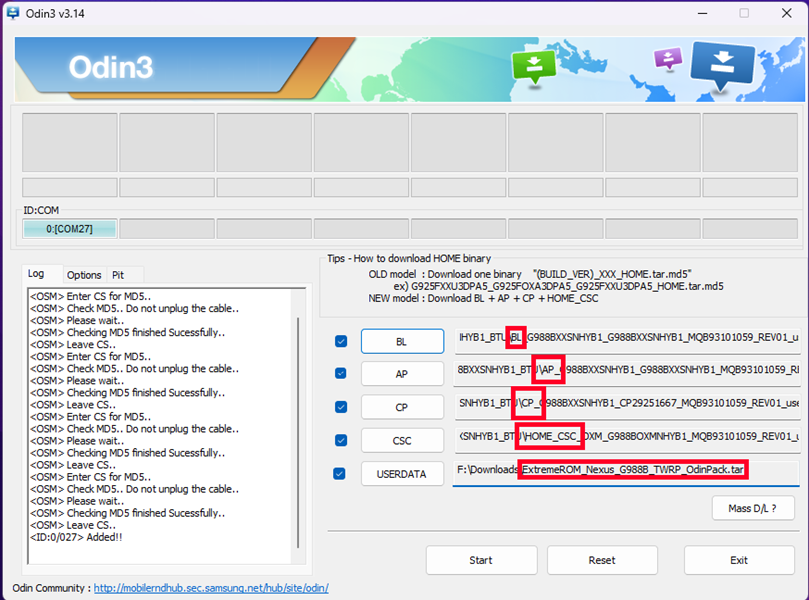Select the 0:[COM27] port box

pos(69,229)
